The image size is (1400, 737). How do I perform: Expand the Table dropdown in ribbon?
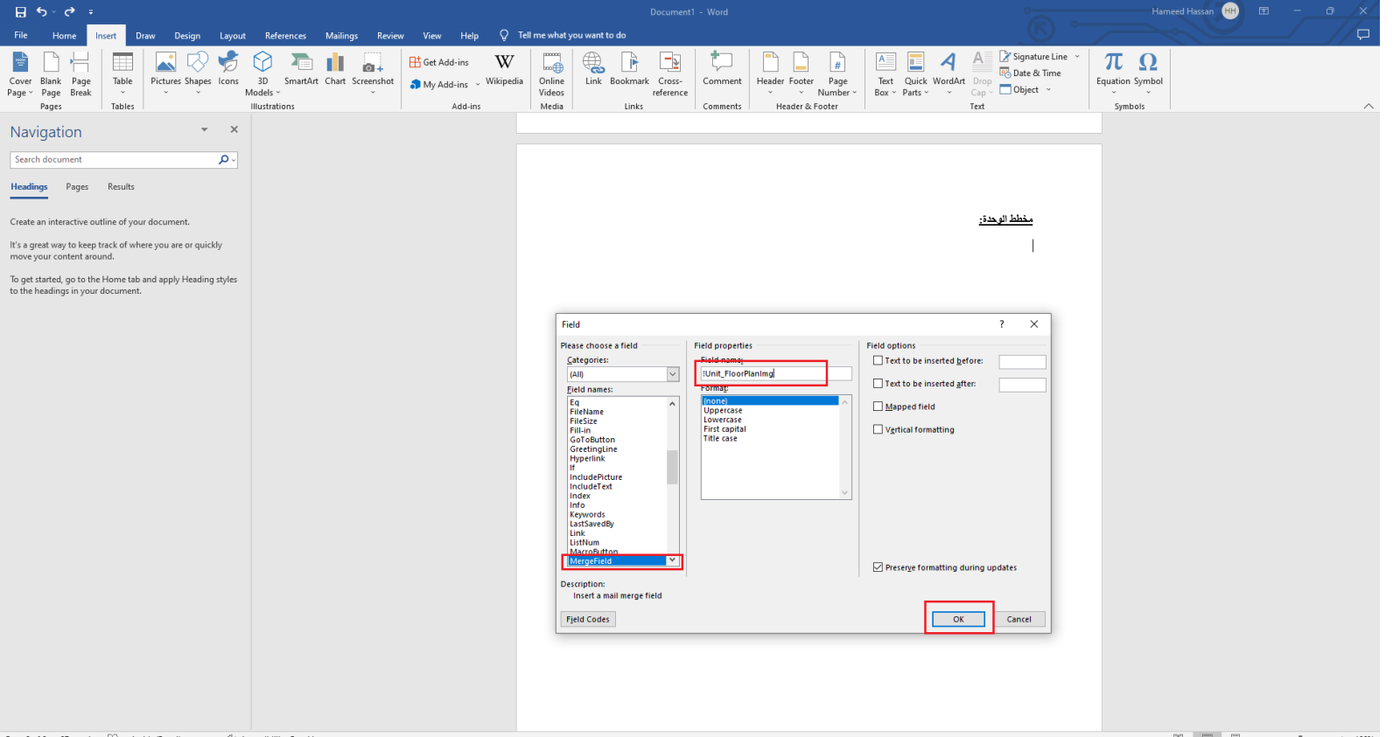pos(122,92)
